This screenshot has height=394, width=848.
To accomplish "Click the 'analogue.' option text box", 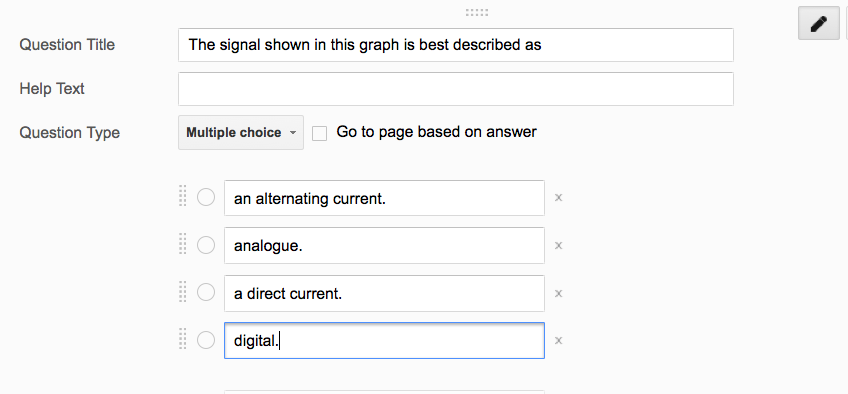I will tap(384, 245).
